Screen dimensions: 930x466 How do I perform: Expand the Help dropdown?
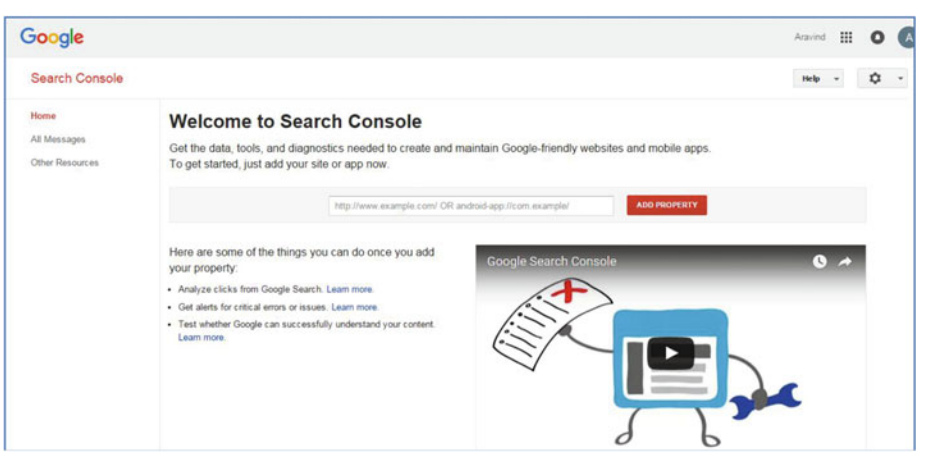[818, 78]
